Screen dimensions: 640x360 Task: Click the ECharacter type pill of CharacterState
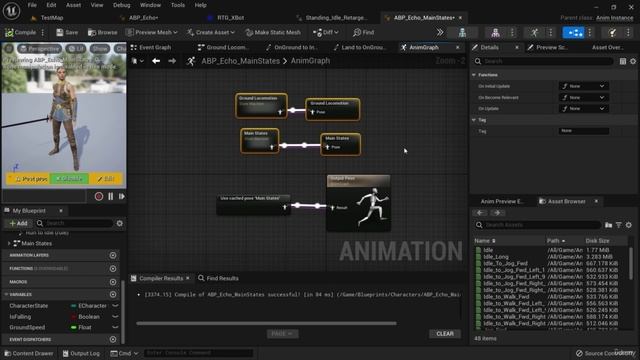(x=88, y=306)
